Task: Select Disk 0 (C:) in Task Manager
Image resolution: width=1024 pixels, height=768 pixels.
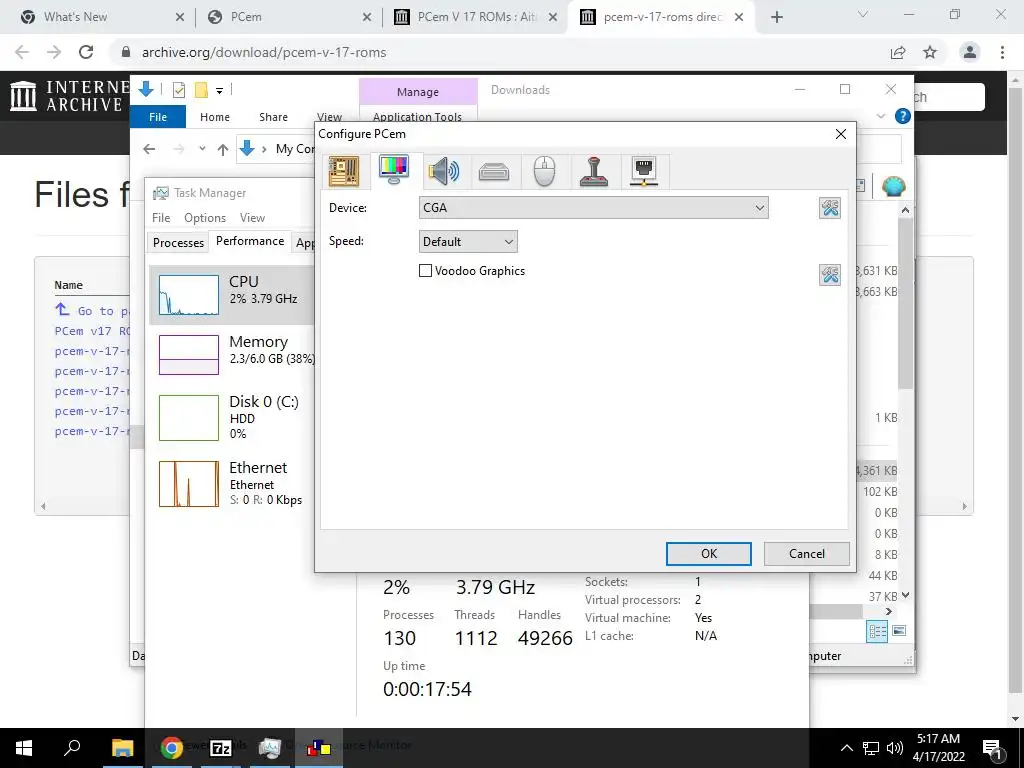Action: point(232,417)
